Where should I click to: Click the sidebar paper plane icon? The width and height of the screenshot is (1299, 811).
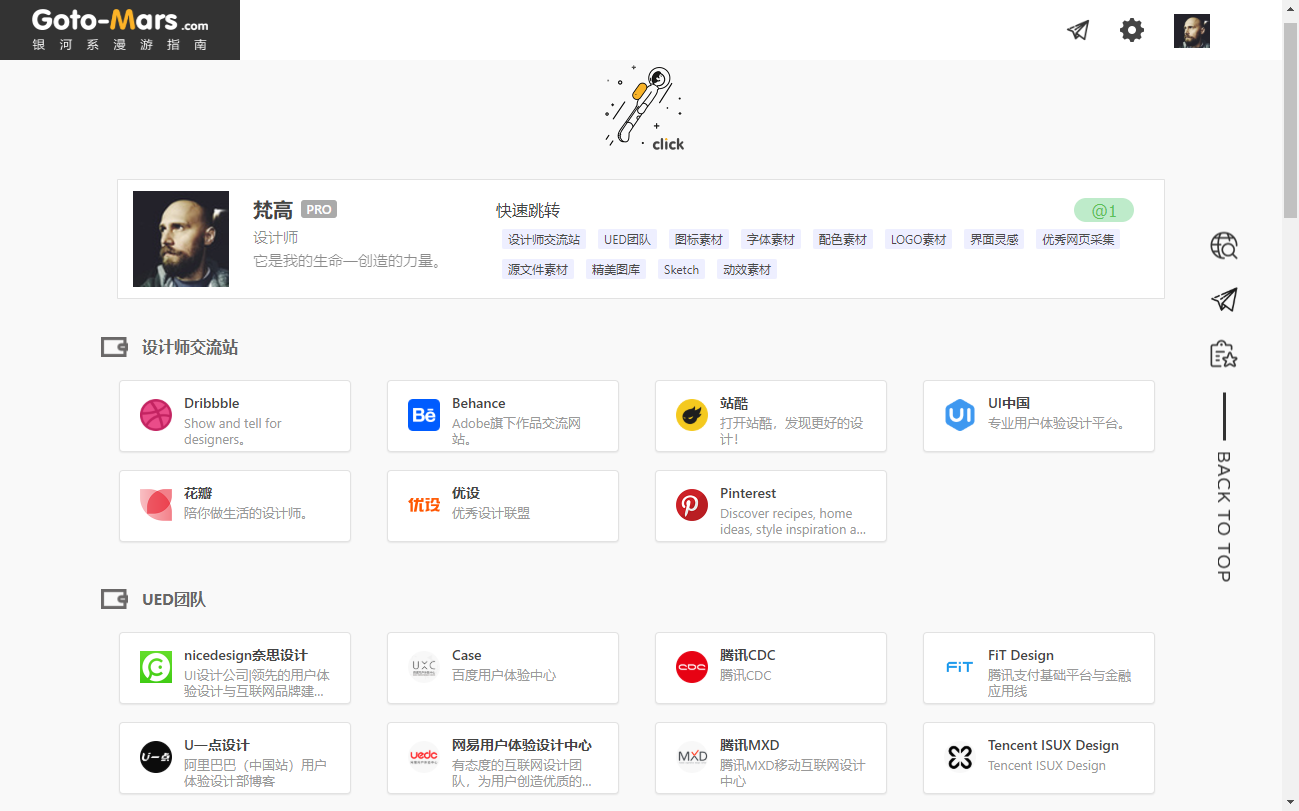1224,299
